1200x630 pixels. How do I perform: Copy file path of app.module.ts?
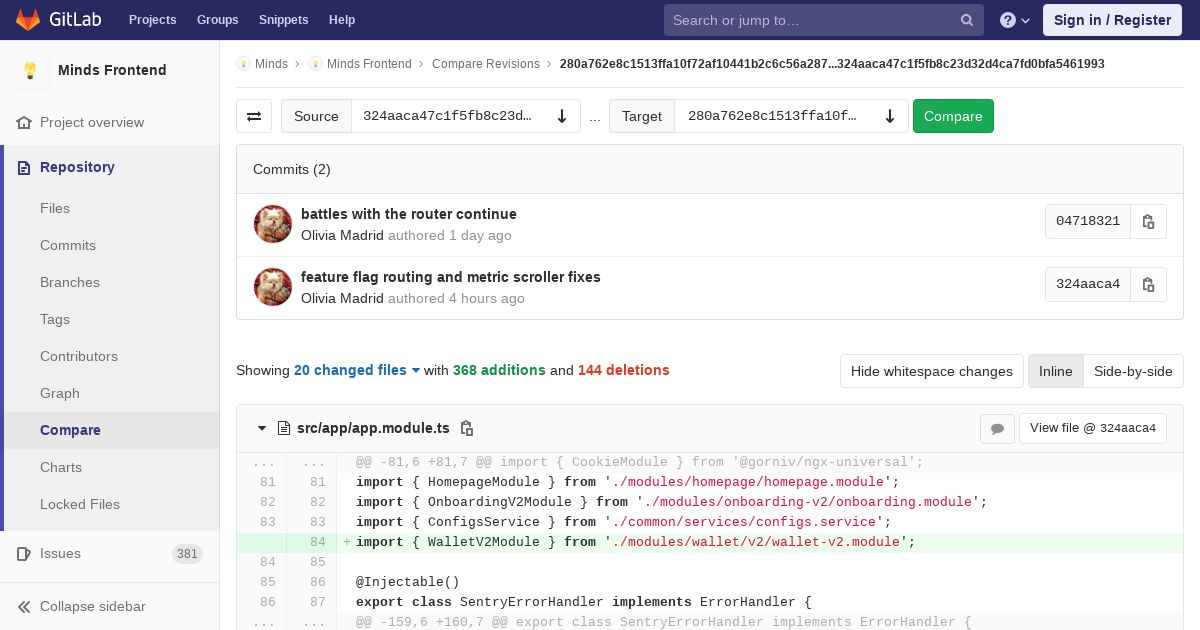coord(467,428)
